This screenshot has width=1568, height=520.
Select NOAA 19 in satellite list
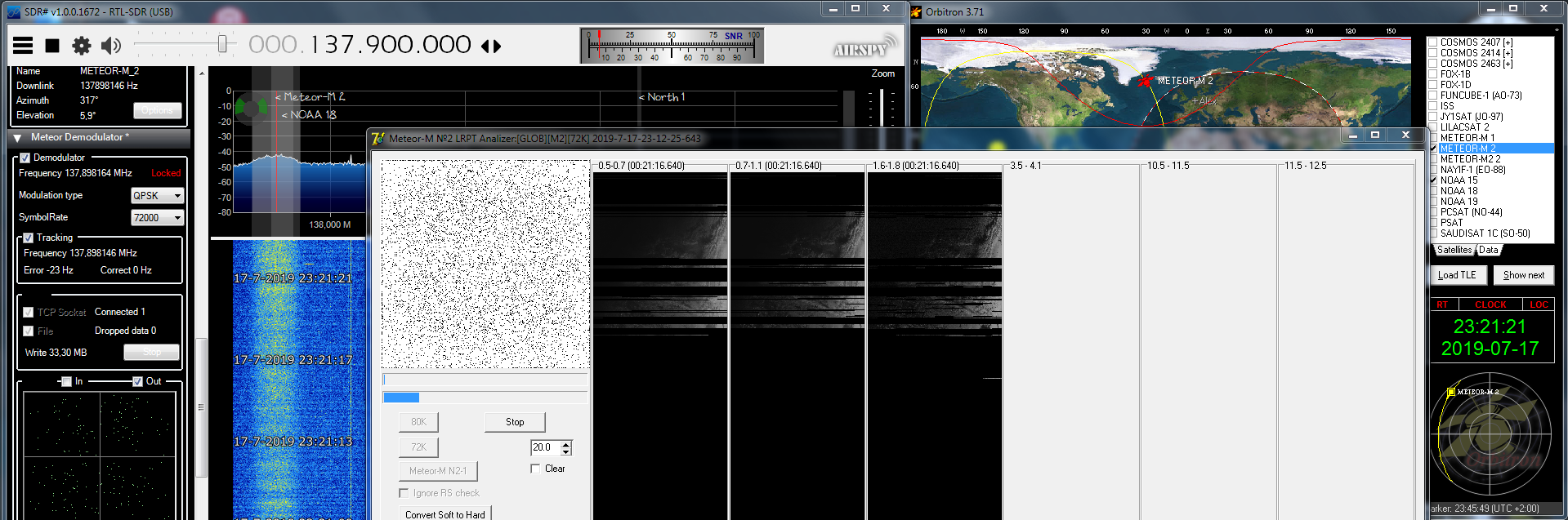[x=1459, y=202]
